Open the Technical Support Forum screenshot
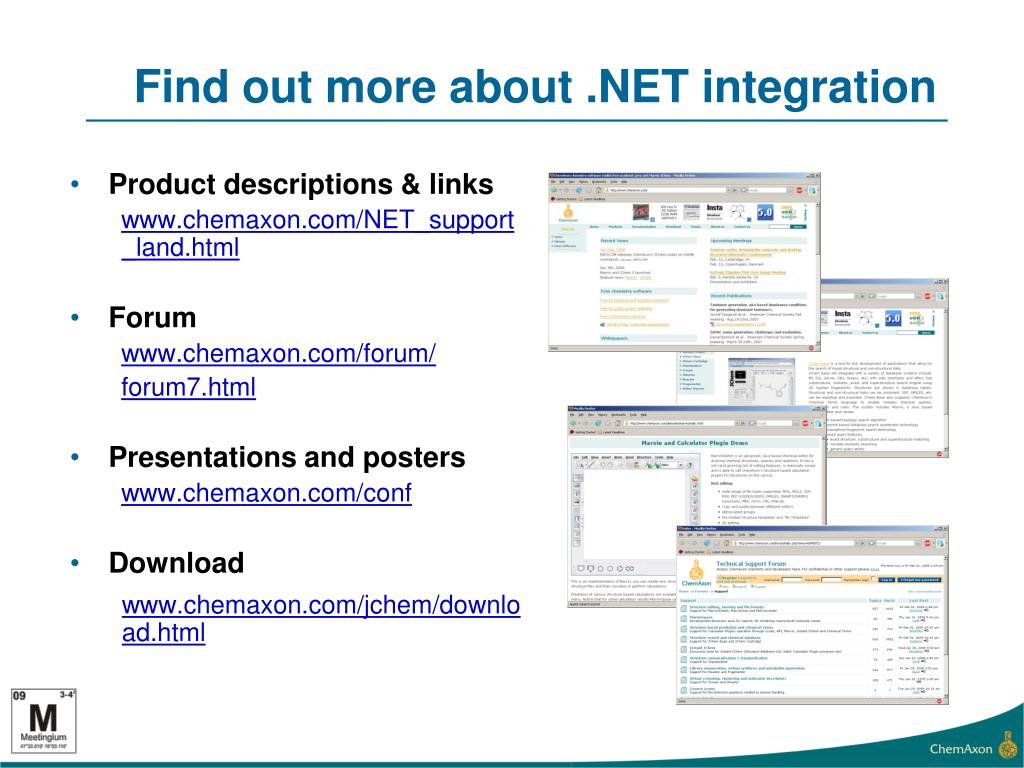Viewport: 1024px width, 768px height. click(x=812, y=615)
